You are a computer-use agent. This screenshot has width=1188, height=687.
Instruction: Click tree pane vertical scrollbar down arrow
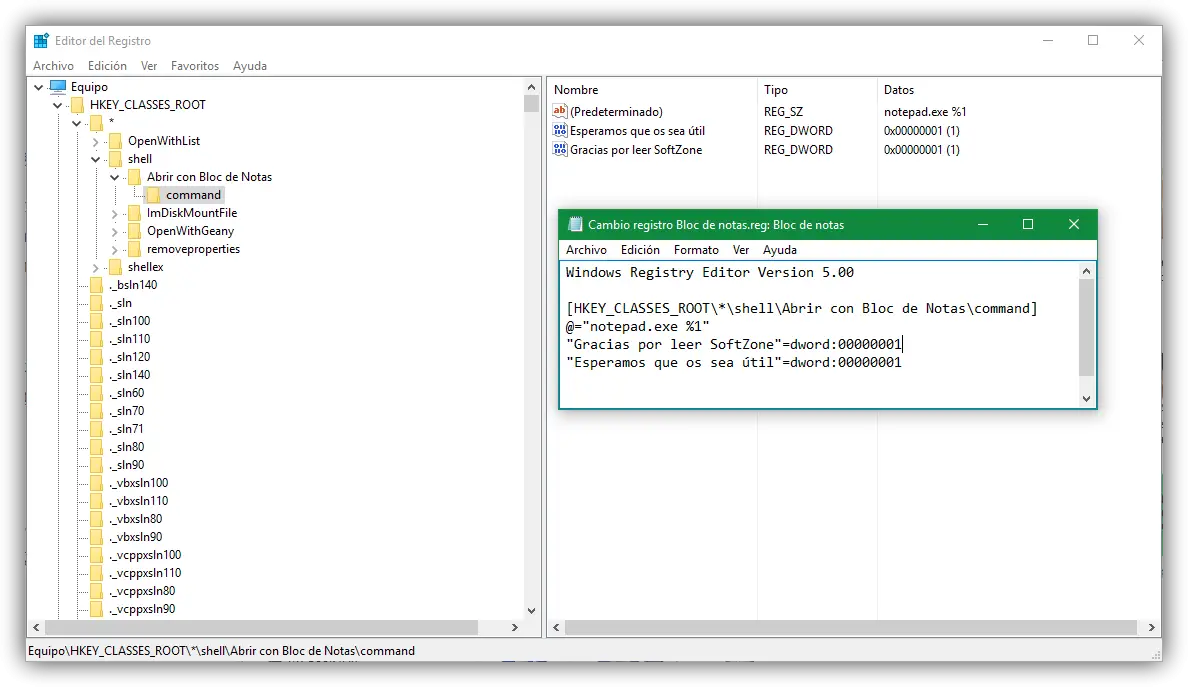pyautogui.click(x=531, y=610)
